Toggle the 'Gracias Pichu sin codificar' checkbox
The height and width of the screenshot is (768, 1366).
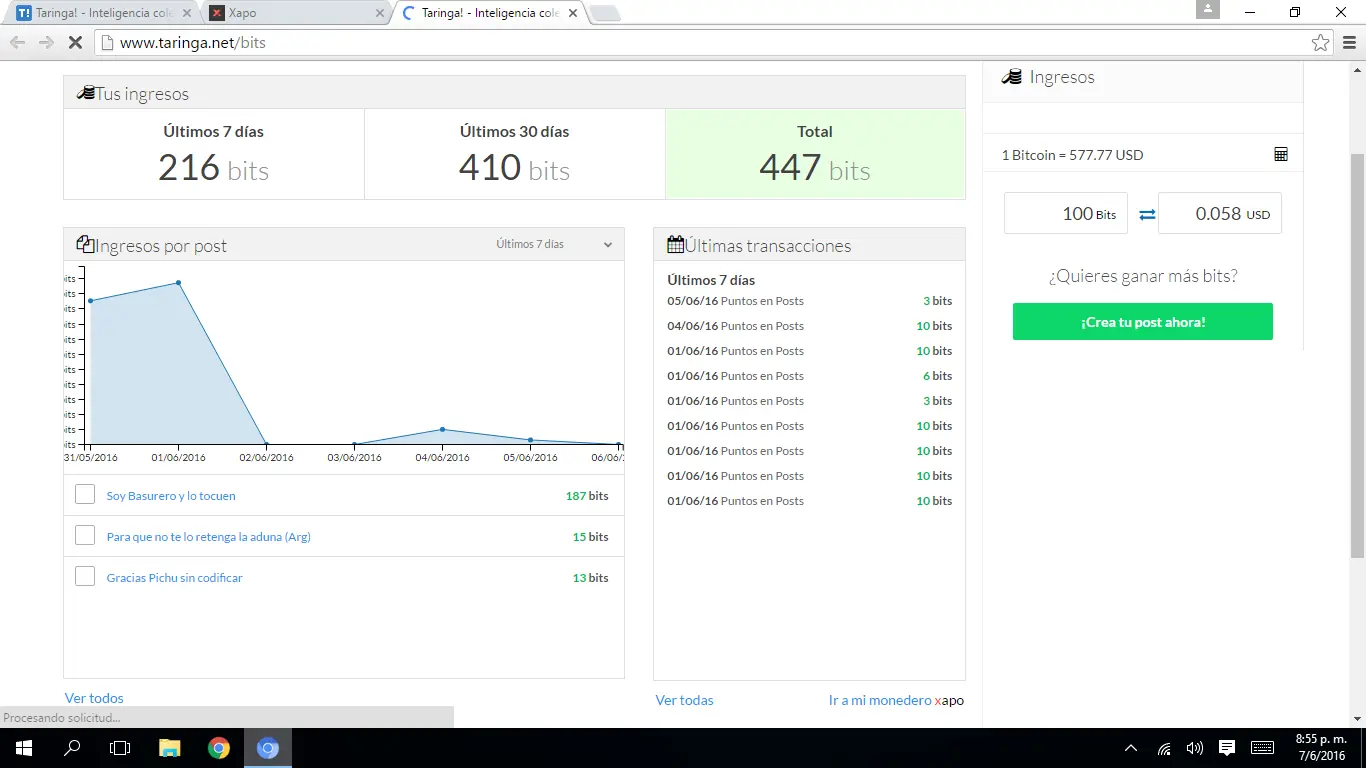click(85, 577)
